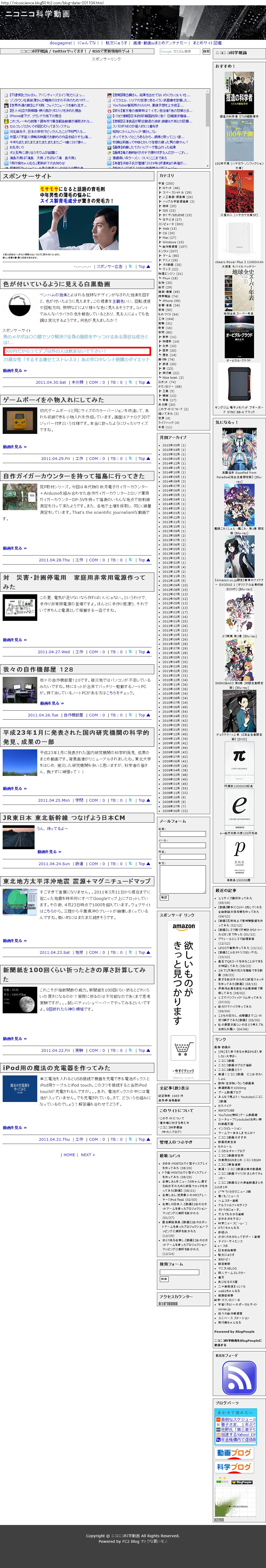Open the にゃんてな！ link in the top navigation
Screen dimensions: 266x1568
pyautogui.click(x=89, y=43)
